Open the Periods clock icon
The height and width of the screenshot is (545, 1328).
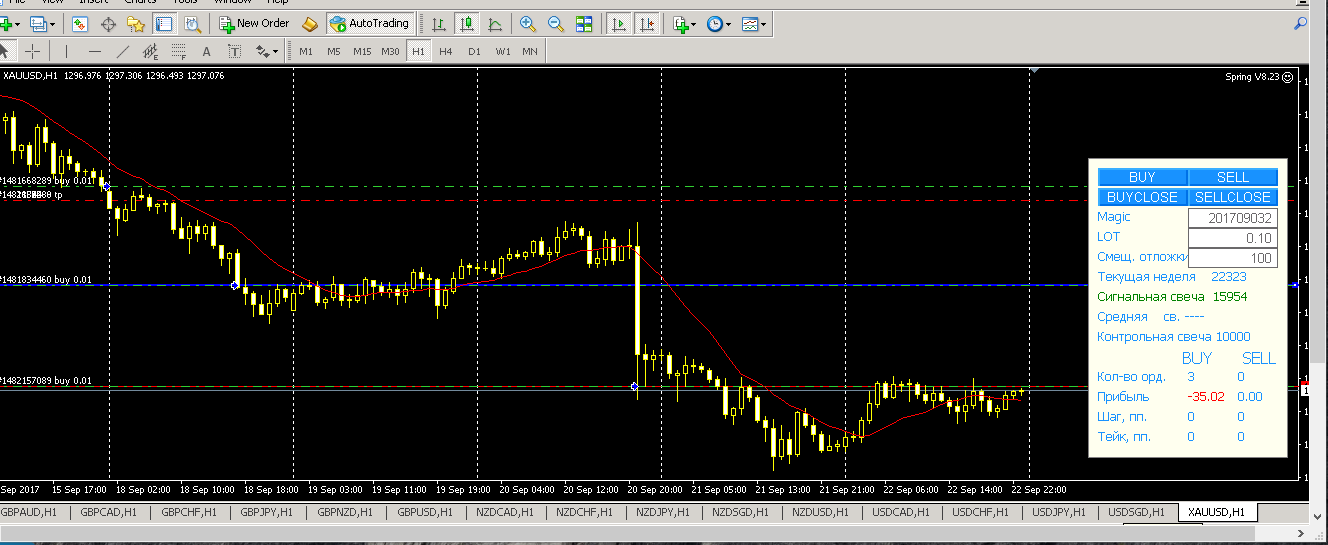coord(714,23)
